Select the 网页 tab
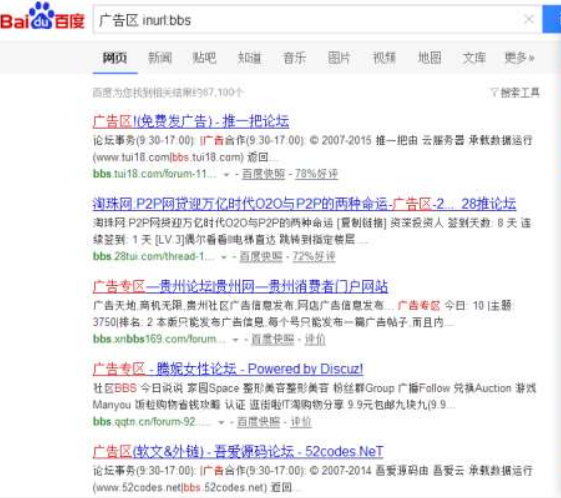The width and height of the screenshot is (561, 498). 115,58
